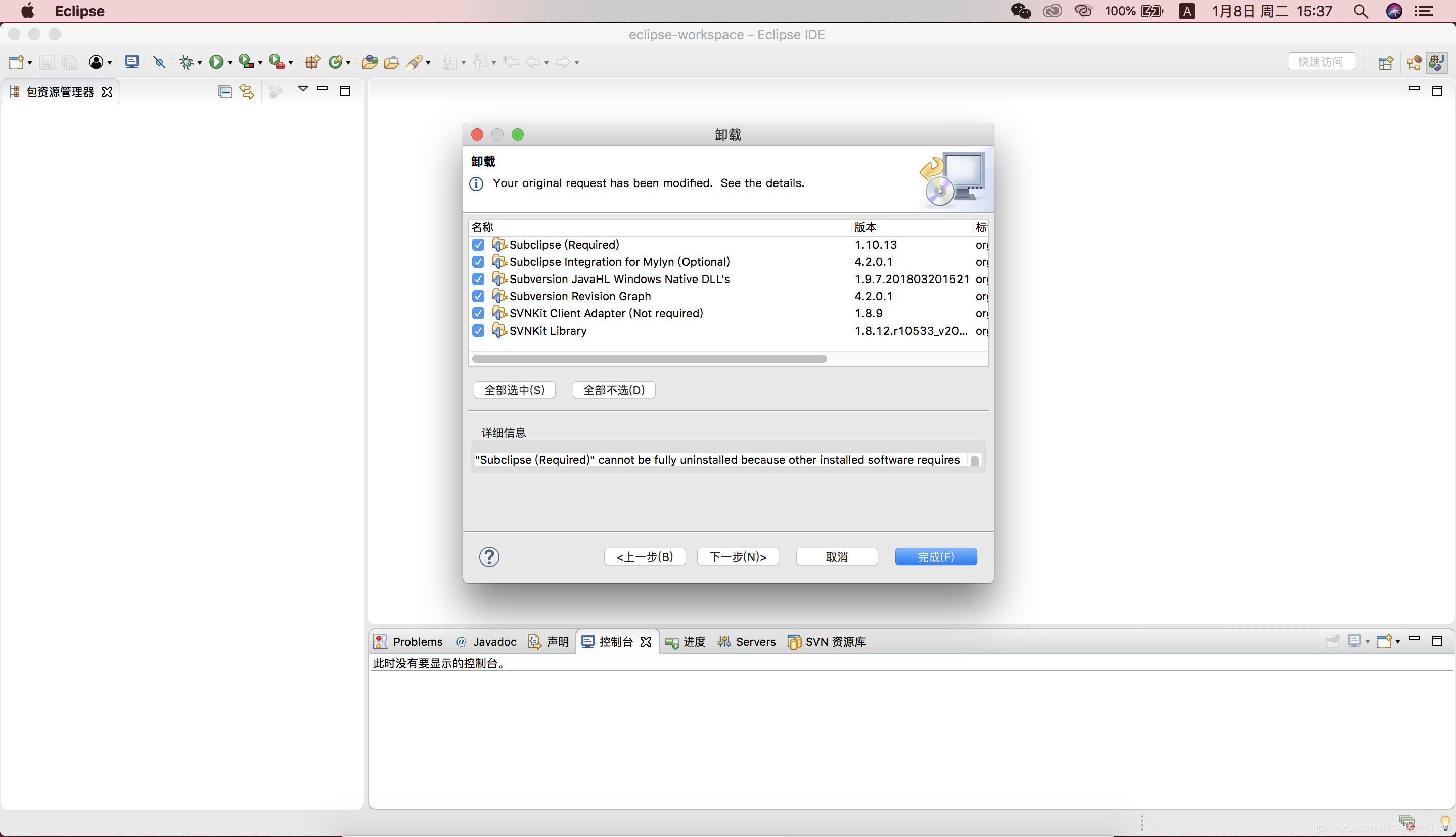The height and width of the screenshot is (837, 1456).
Task: Expand the New Java Class dropdown arrow
Action: click(x=348, y=63)
